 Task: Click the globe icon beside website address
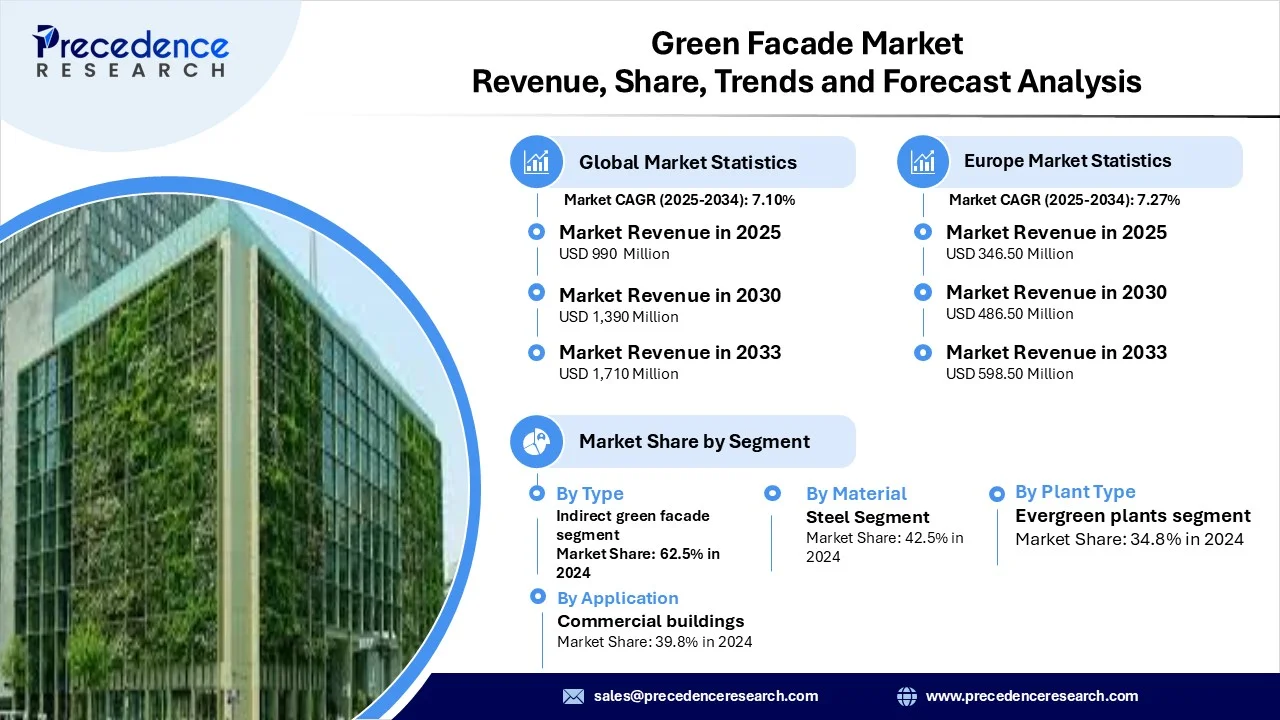point(907,696)
